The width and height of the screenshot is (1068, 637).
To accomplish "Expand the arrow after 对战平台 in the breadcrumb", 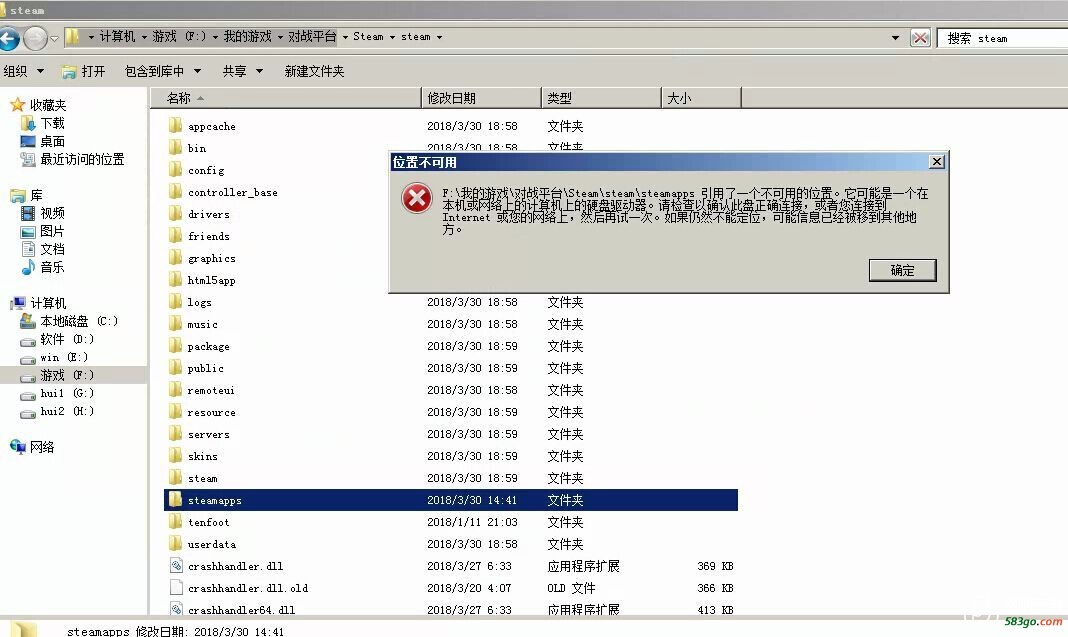I will click(345, 37).
